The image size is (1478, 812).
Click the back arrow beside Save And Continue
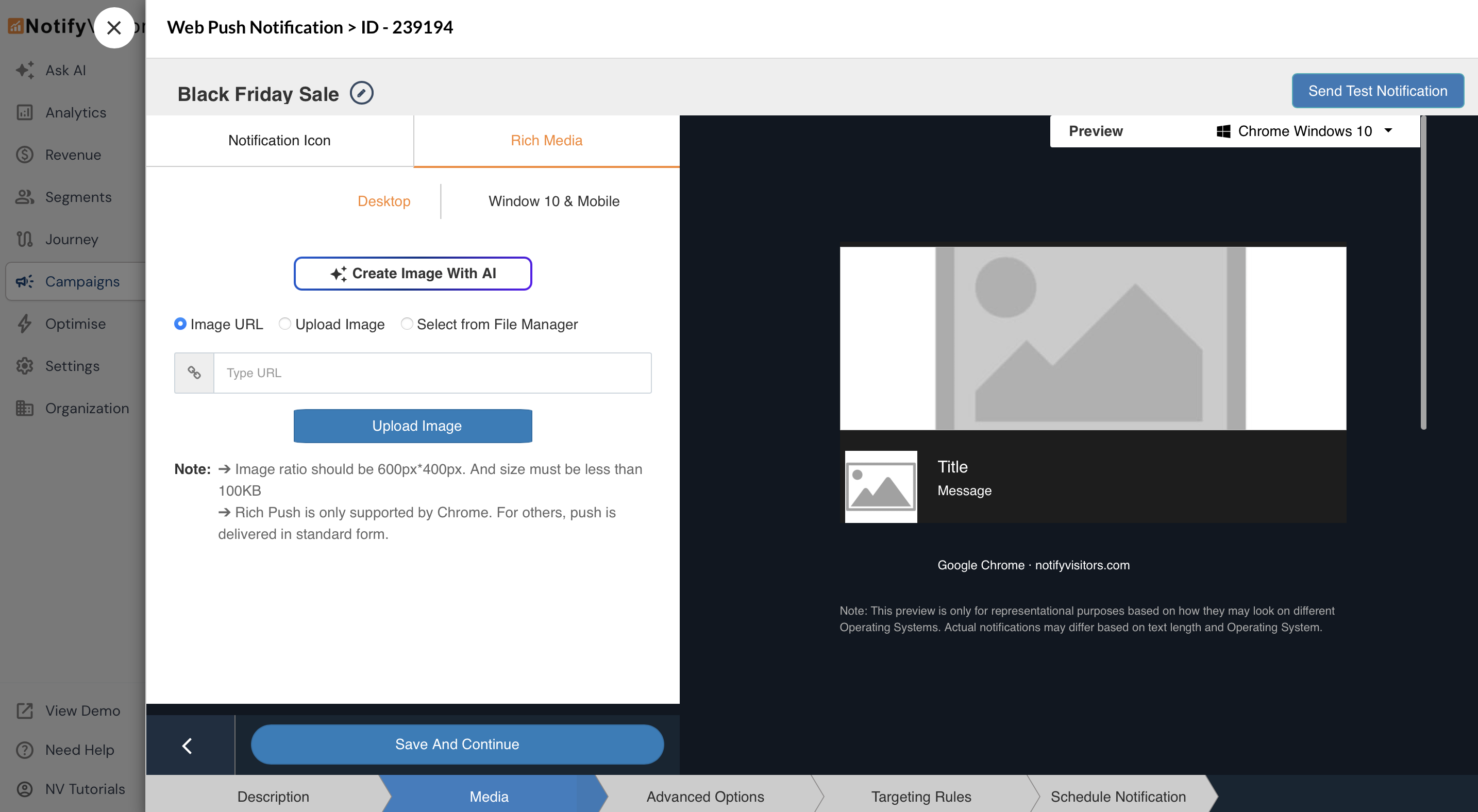(x=188, y=745)
